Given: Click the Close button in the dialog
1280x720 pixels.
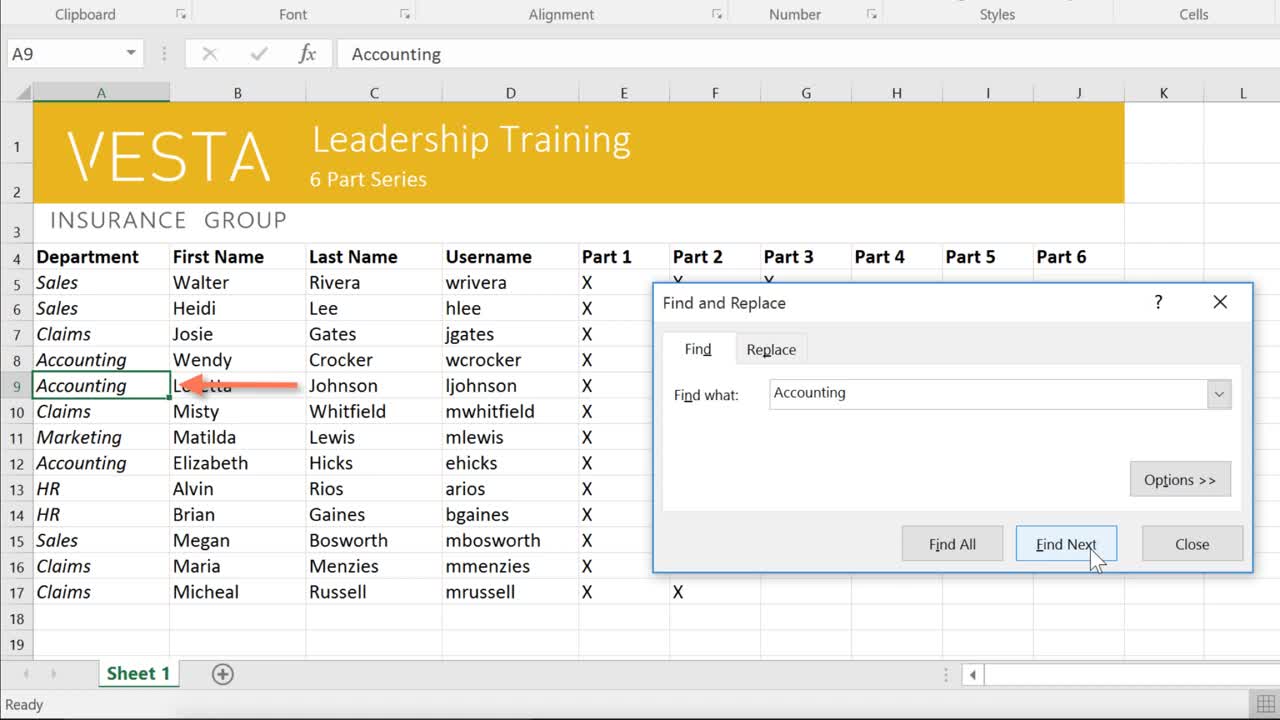Looking at the screenshot, I should pos(1192,544).
